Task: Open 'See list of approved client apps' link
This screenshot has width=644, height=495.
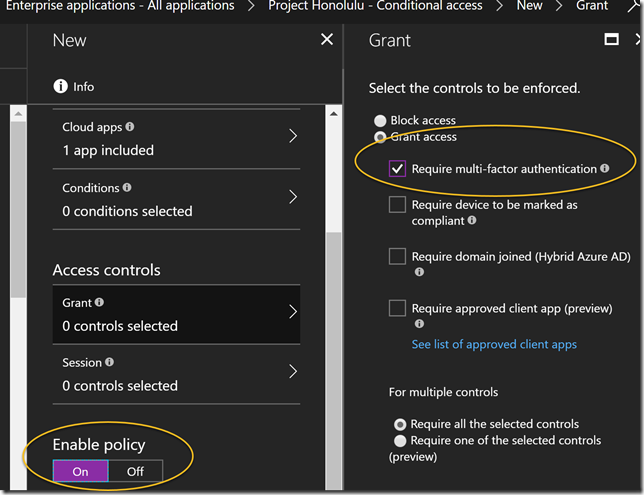Action: point(494,344)
